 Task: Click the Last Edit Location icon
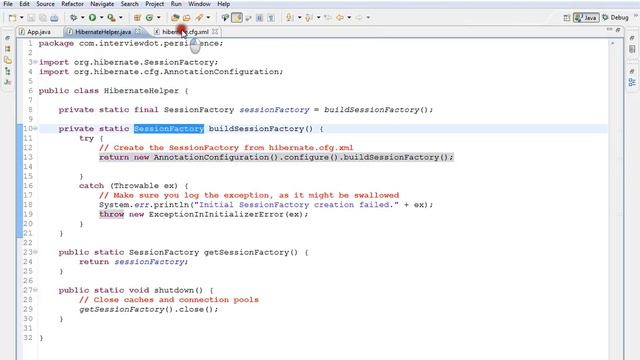tap(328, 18)
